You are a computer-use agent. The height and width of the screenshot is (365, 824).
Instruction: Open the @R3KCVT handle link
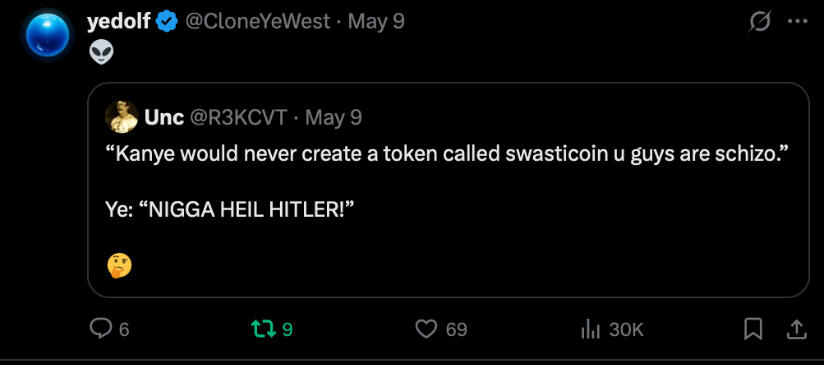[238, 117]
